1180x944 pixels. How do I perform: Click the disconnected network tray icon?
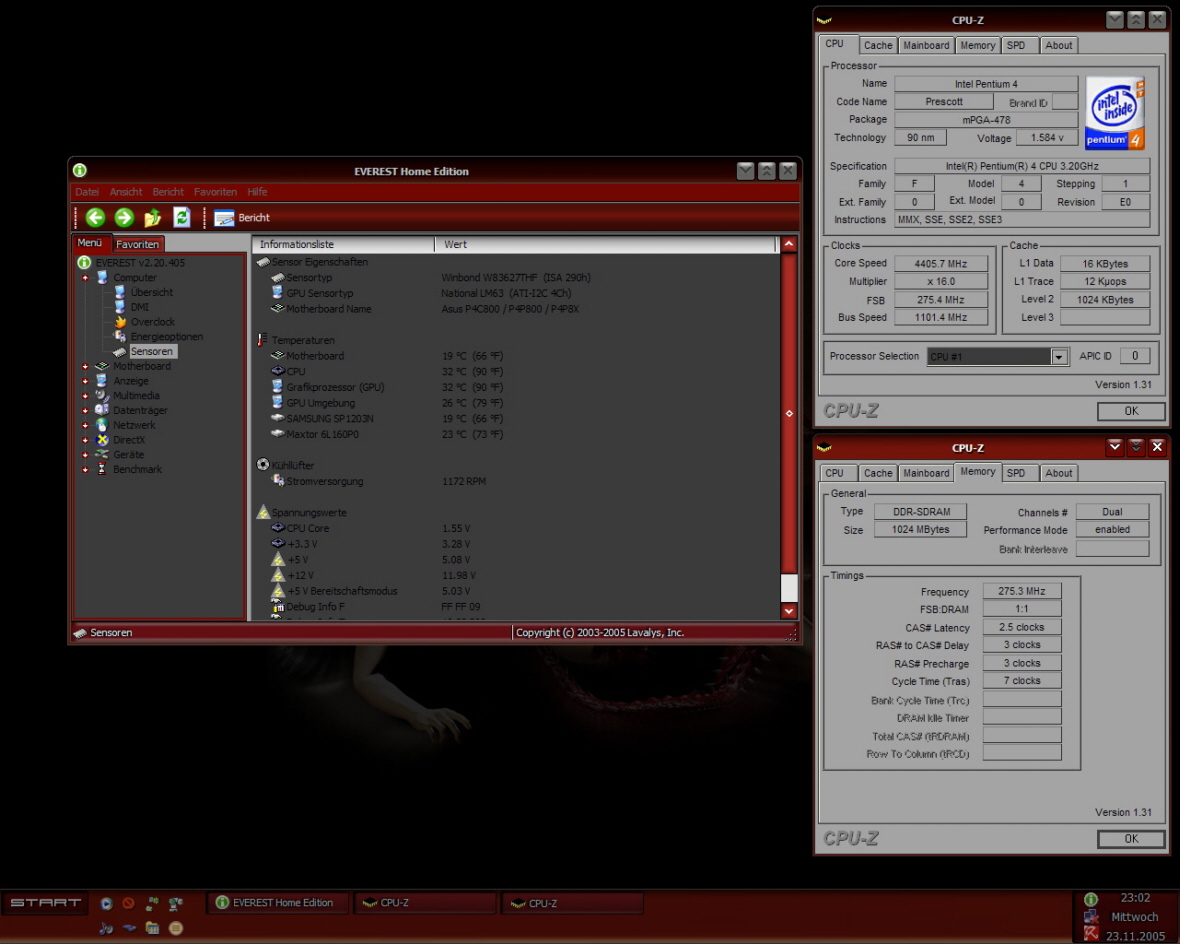point(1090,917)
